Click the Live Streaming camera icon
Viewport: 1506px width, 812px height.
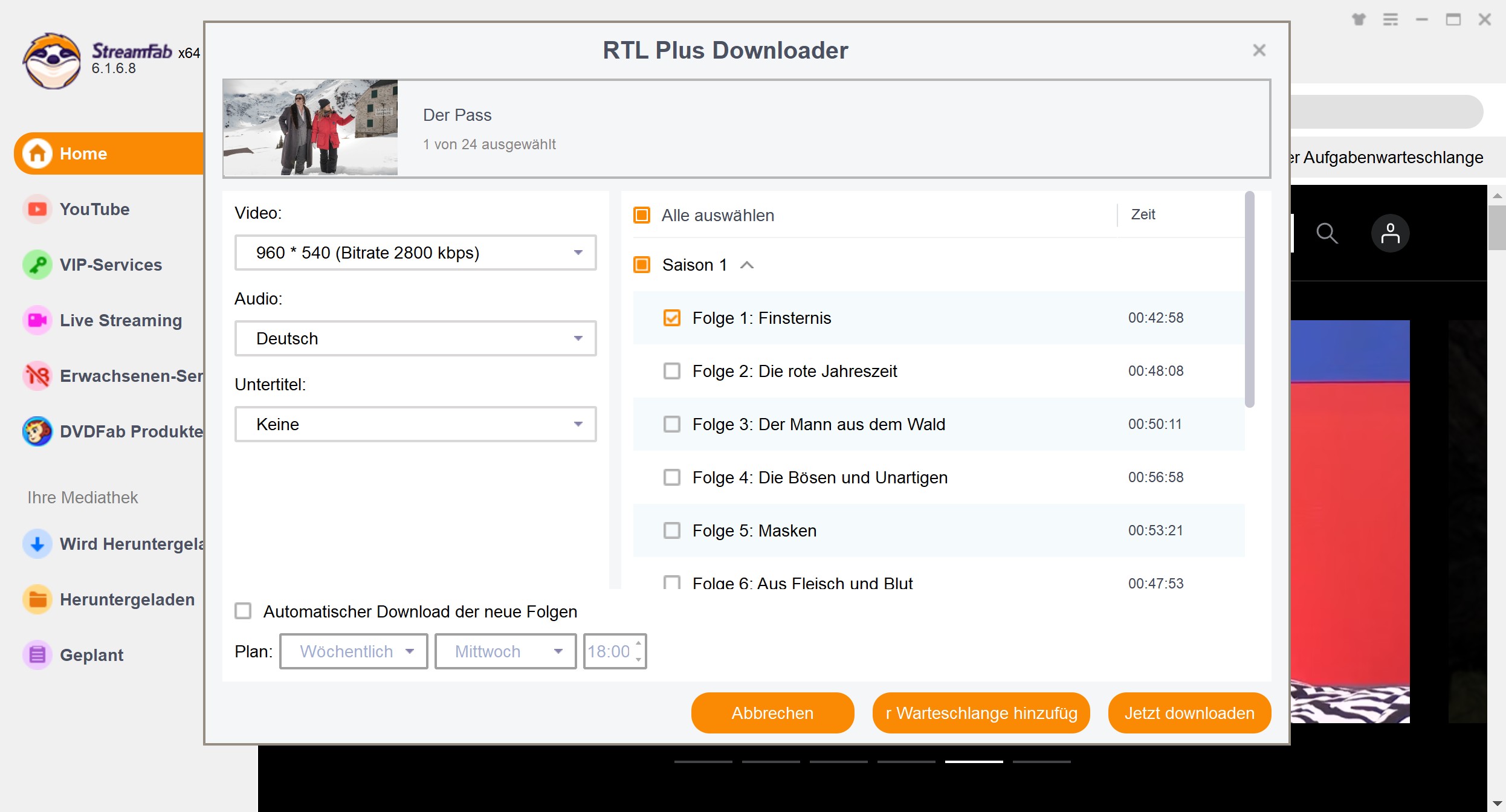37,320
